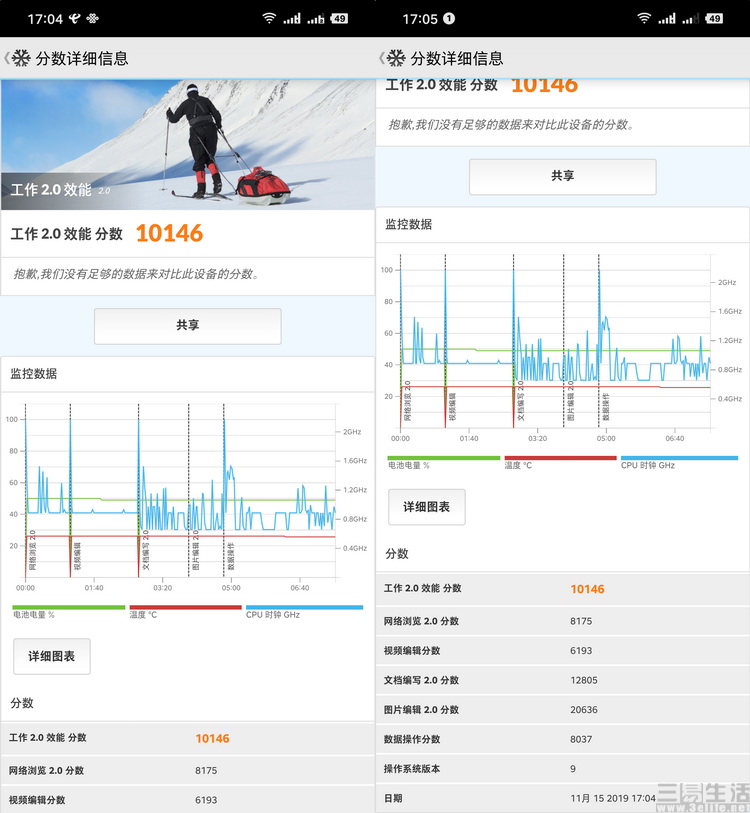Viewport: 750px width, 813px height.
Task: Tap the red 温度 °C legend on left chart
Action: (x=185, y=611)
